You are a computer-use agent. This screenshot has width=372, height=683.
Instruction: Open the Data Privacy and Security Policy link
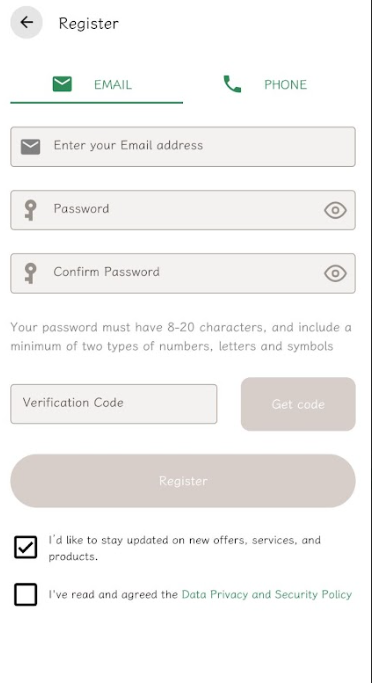(x=267, y=595)
